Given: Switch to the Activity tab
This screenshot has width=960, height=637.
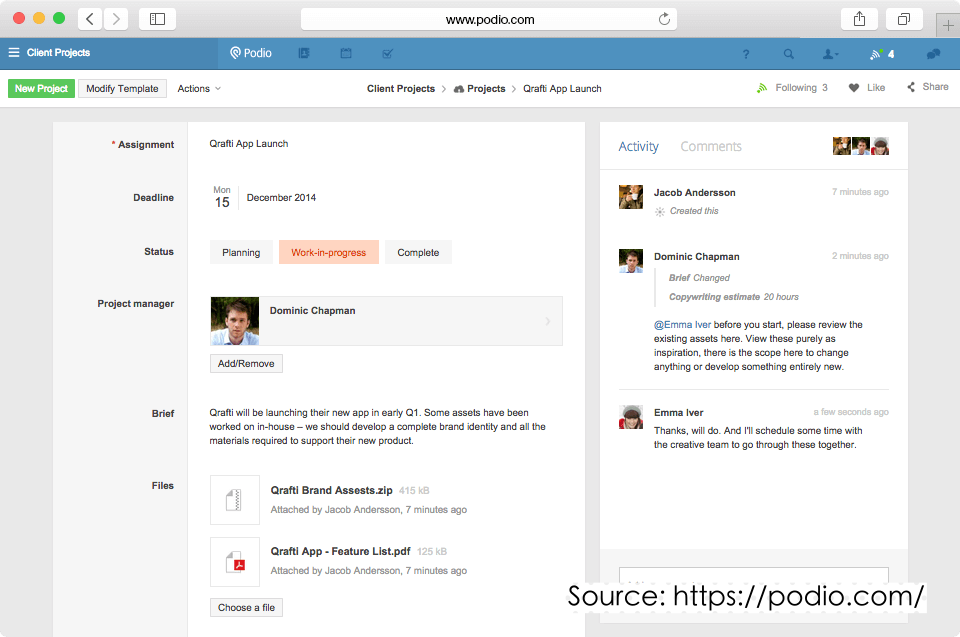Looking at the screenshot, I should pos(639,146).
